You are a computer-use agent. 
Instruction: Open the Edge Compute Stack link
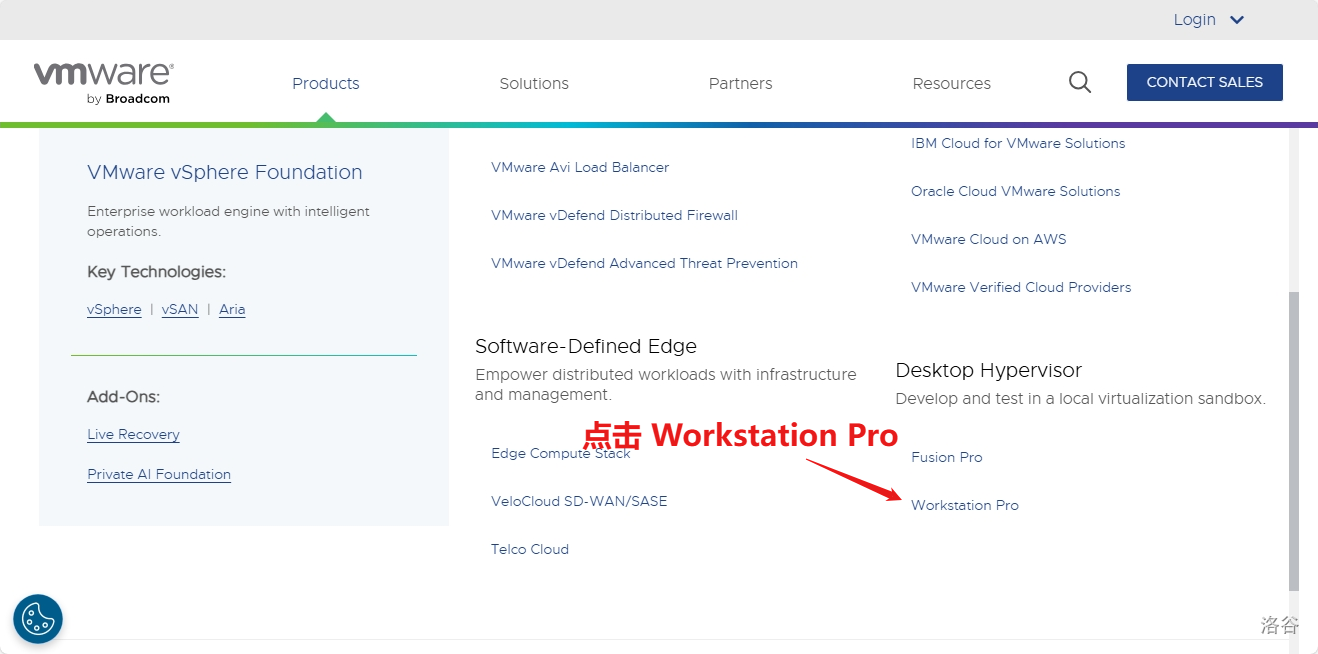561,453
